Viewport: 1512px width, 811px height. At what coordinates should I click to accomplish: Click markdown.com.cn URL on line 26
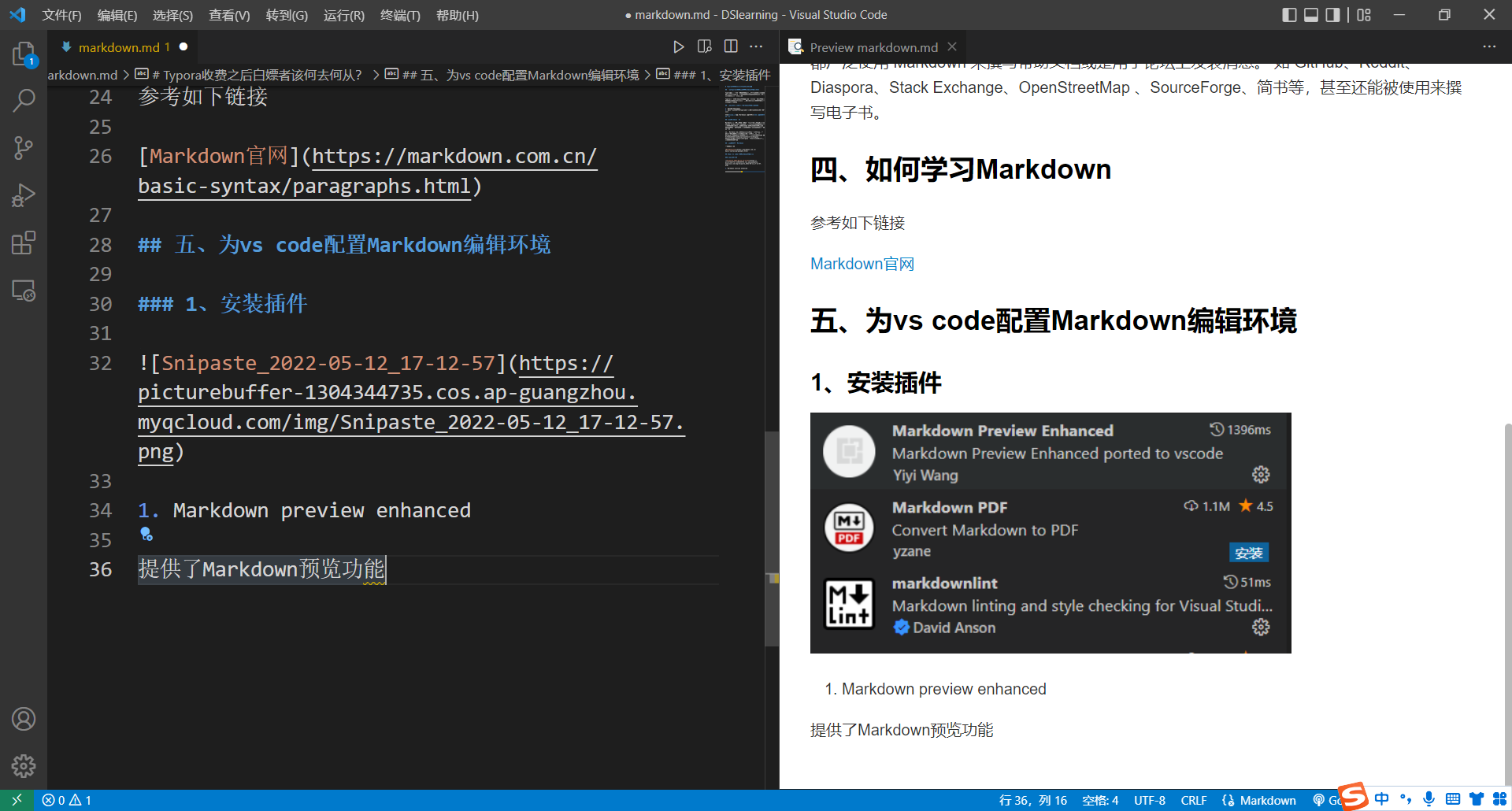[x=368, y=171]
